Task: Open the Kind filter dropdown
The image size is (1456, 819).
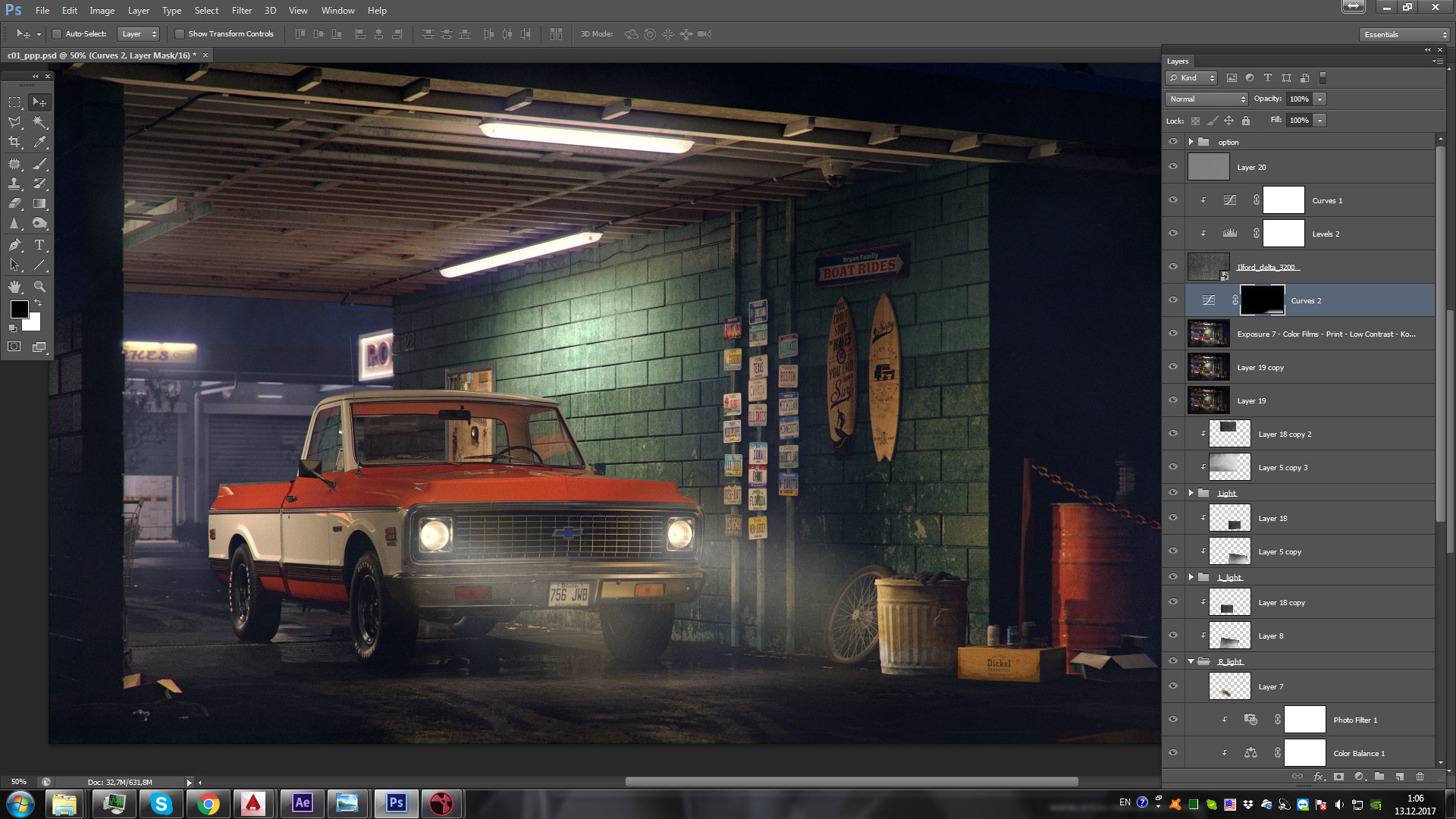Action: pyautogui.click(x=1191, y=78)
